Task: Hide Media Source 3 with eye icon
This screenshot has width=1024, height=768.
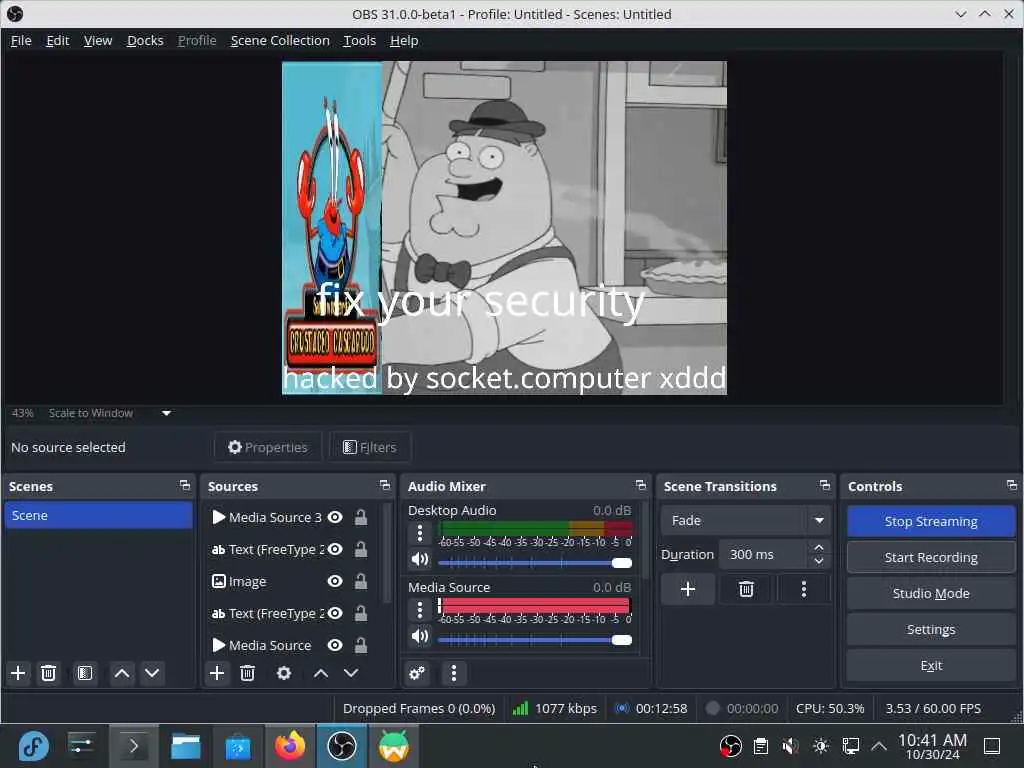Action: pos(335,517)
